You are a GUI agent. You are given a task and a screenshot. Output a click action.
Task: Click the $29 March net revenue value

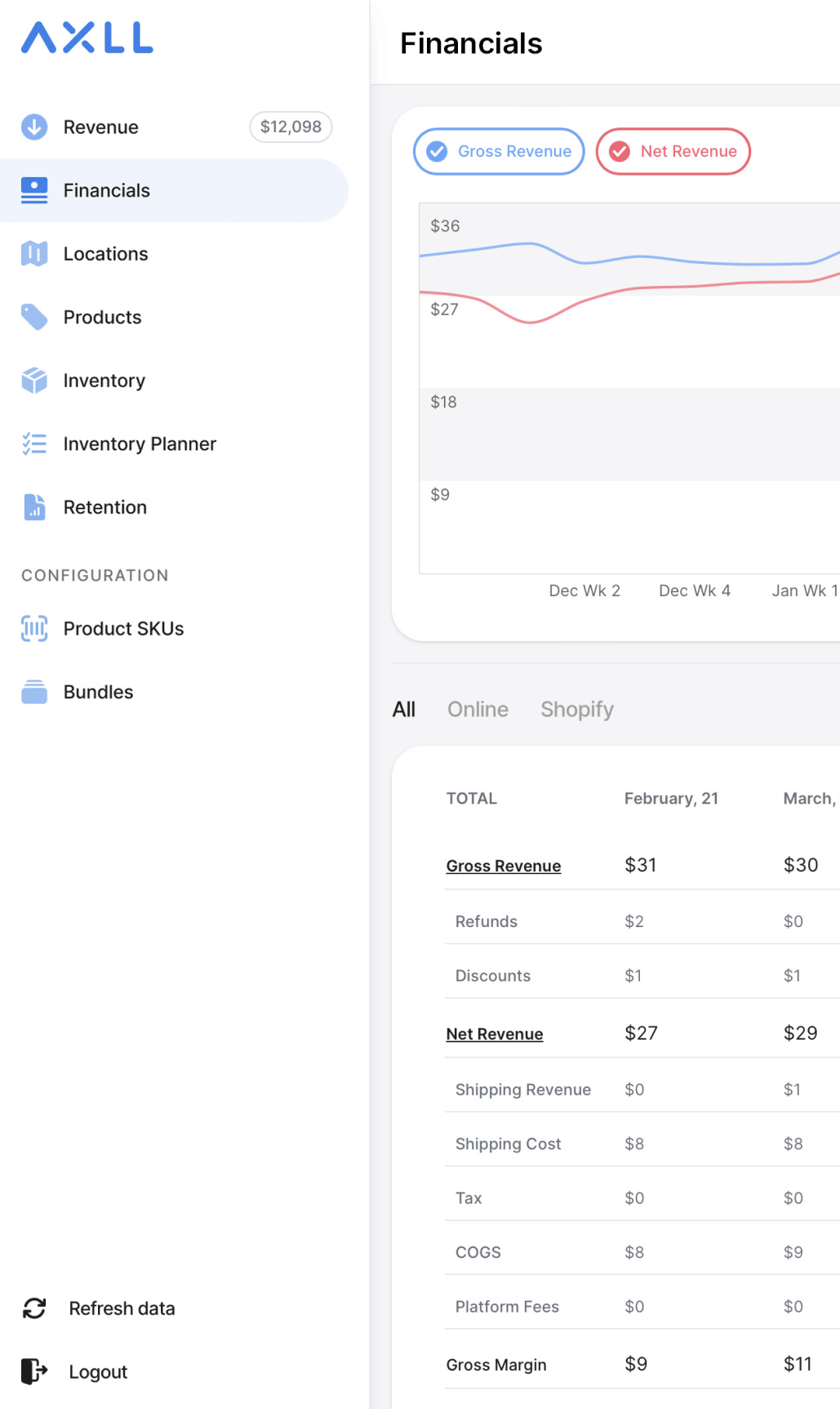tap(801, 1033)
